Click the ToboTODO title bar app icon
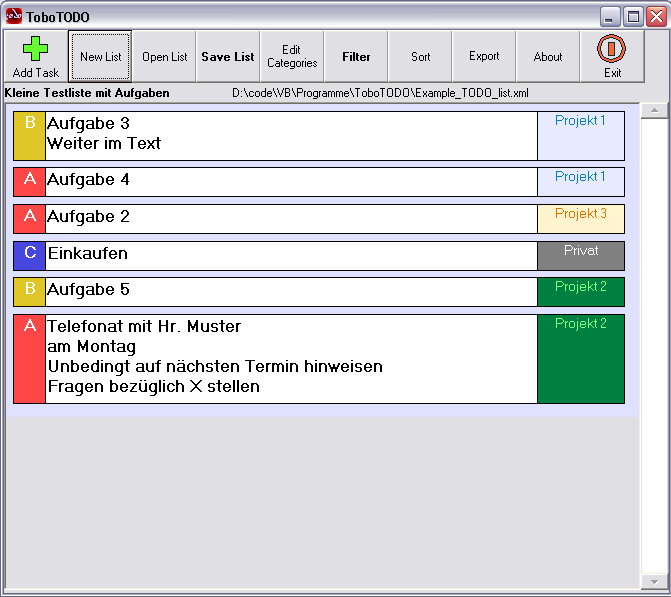The width and height of the screenshot is (671, 597). [14, 17]
